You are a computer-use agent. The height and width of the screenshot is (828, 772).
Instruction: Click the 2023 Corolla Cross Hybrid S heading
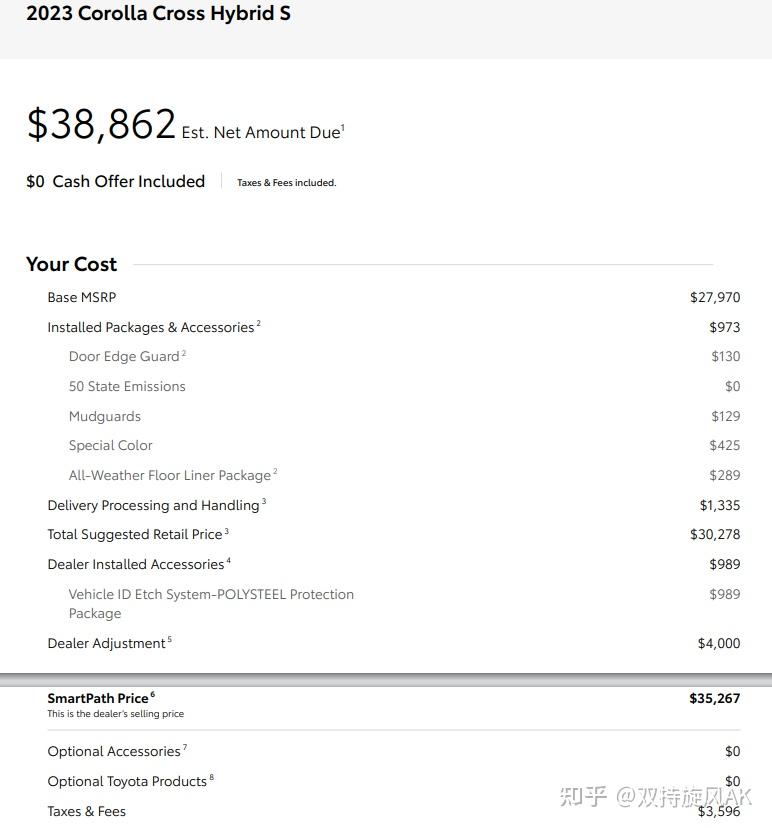pyautogui.click(x=158, y=13)
